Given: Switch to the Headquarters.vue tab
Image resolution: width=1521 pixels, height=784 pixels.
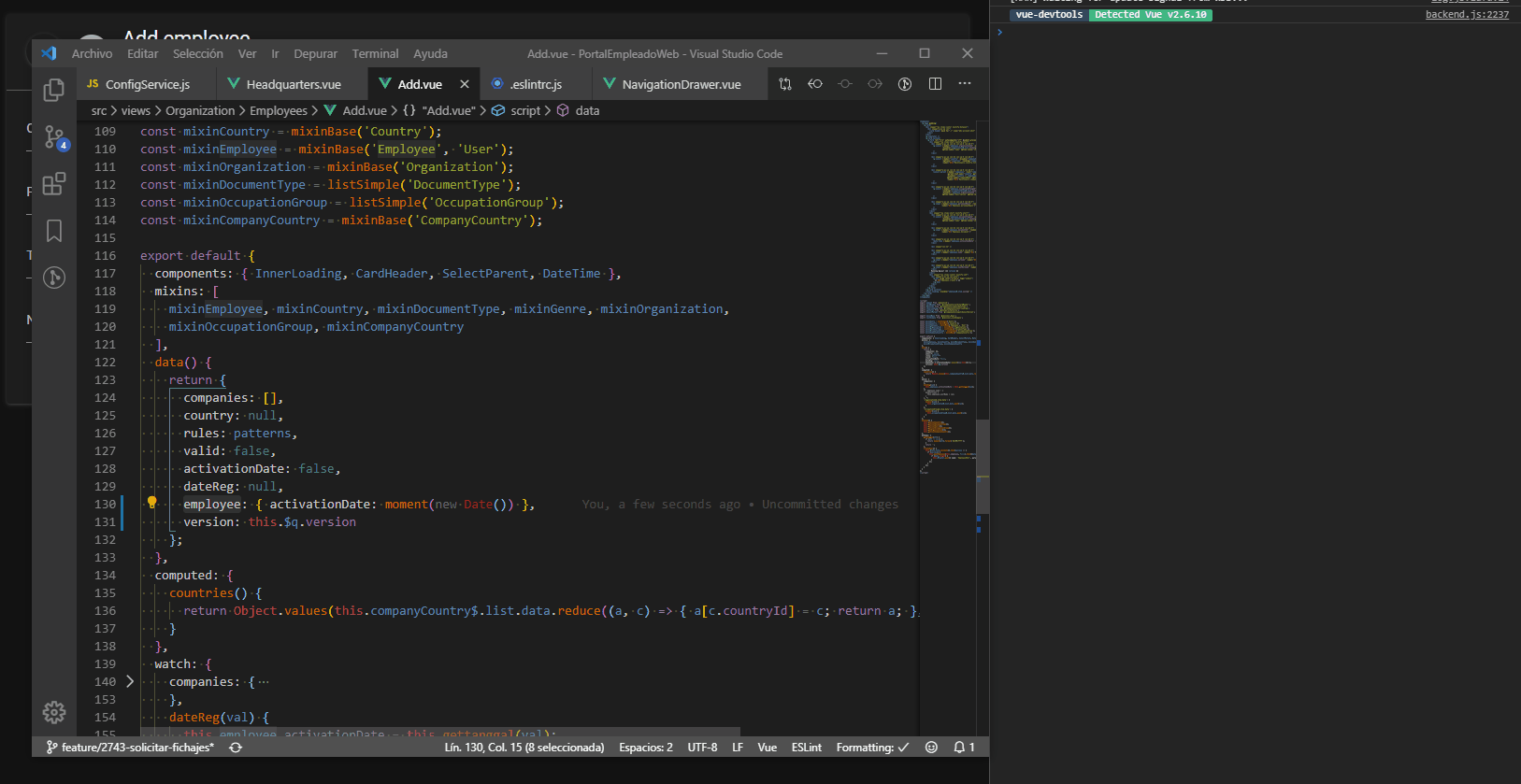Looking at the screenshot, I should click(293, 84).
